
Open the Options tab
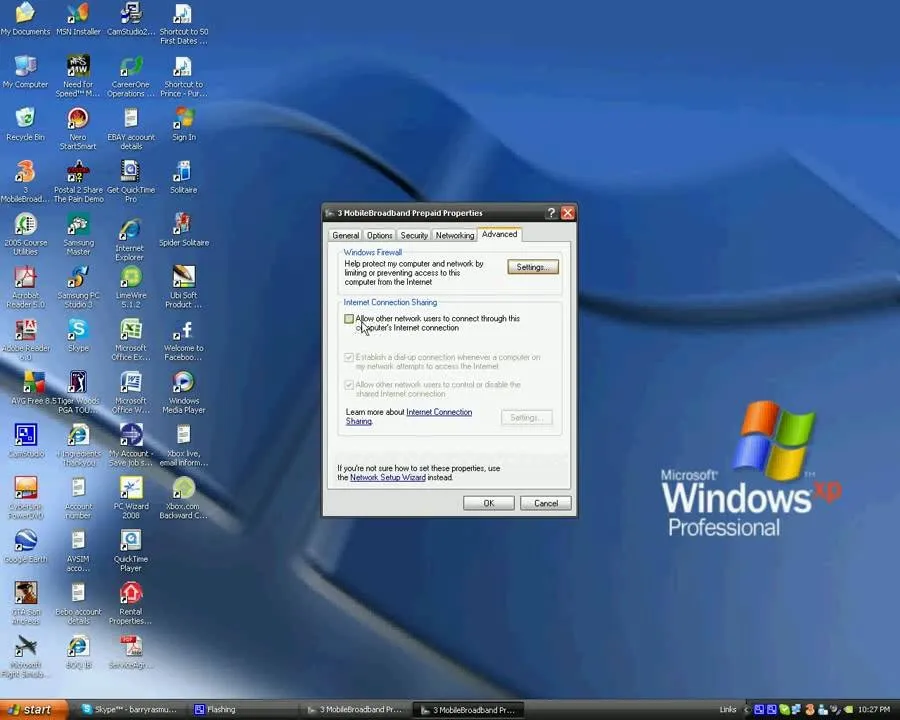point(379,235)
